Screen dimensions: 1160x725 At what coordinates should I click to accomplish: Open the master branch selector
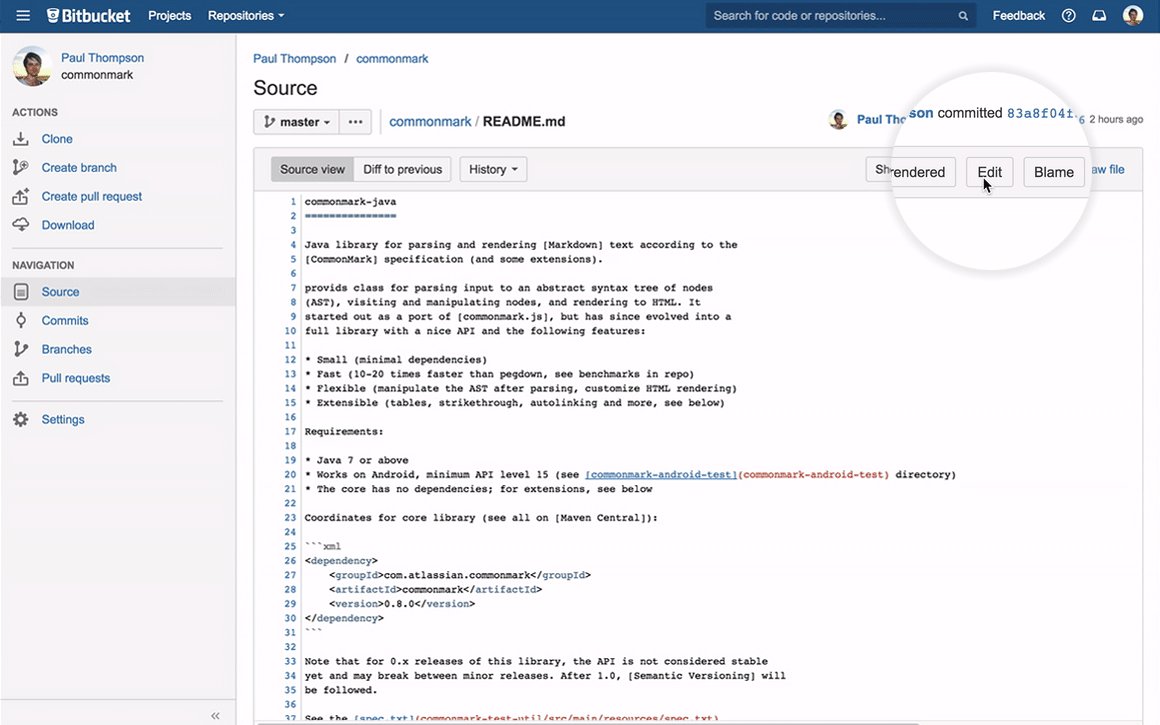click(297, 122)
